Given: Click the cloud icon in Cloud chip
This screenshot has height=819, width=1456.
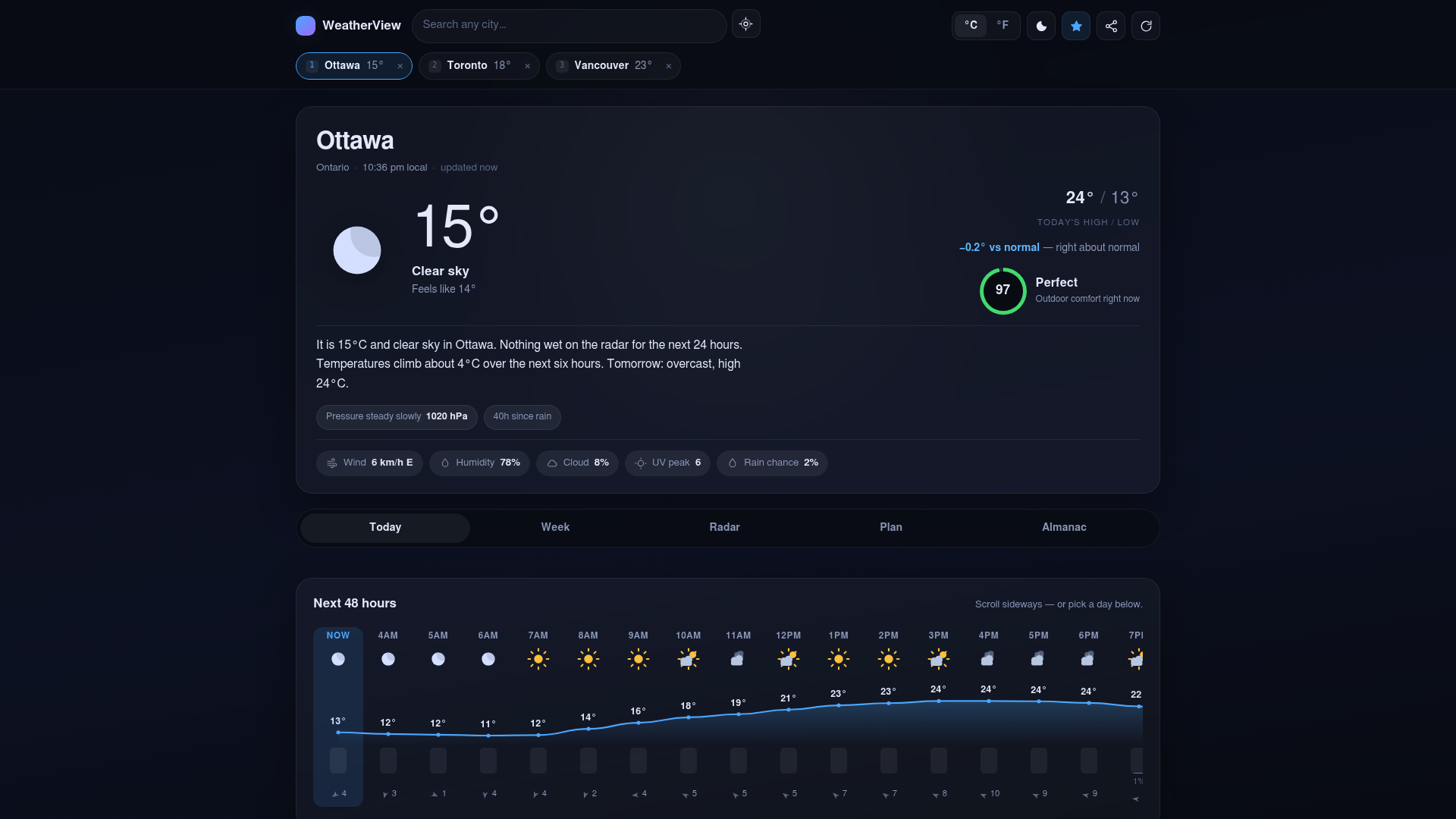Looking at the screenshot, I should point(552,463).
